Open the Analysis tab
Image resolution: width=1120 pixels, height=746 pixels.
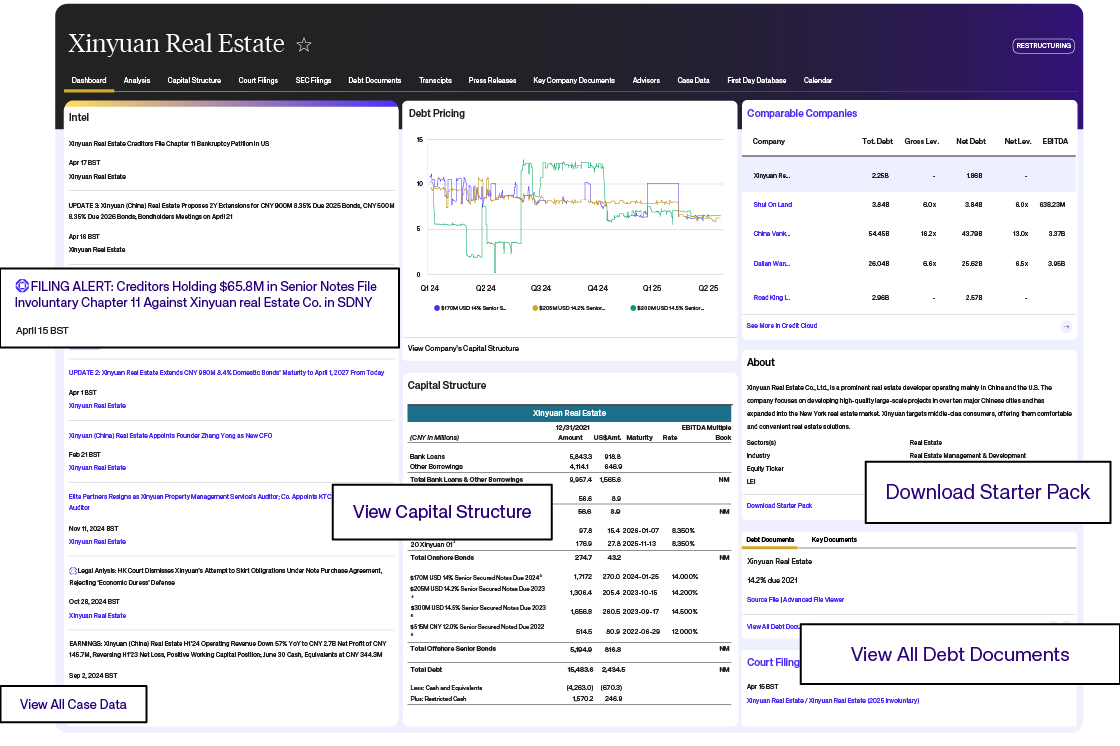pyautogui.click(x=137, y=80)
